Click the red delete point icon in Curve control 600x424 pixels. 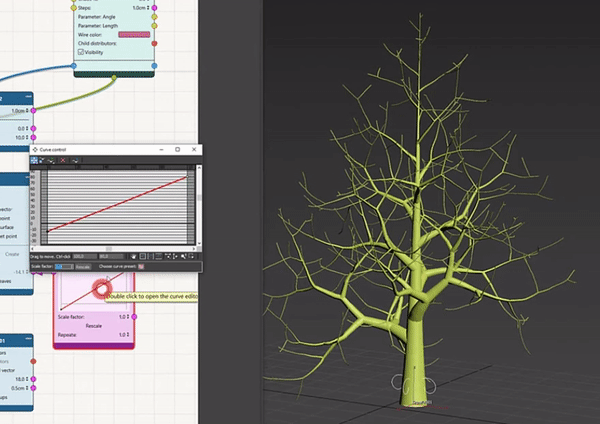click(61, 160)
